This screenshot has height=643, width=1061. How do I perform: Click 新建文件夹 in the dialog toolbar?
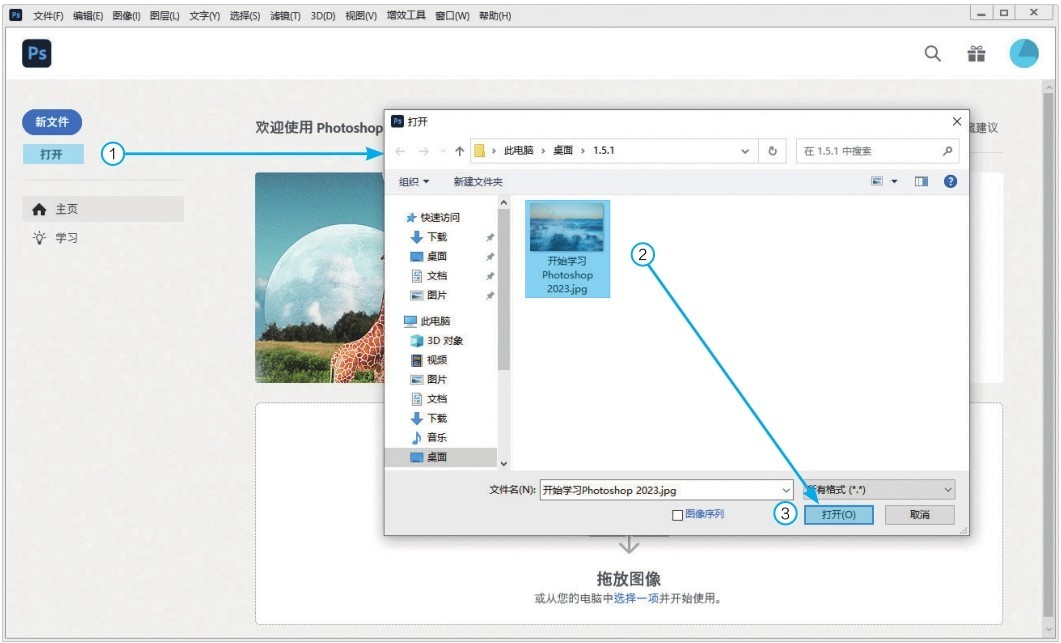tap(478, 181)
